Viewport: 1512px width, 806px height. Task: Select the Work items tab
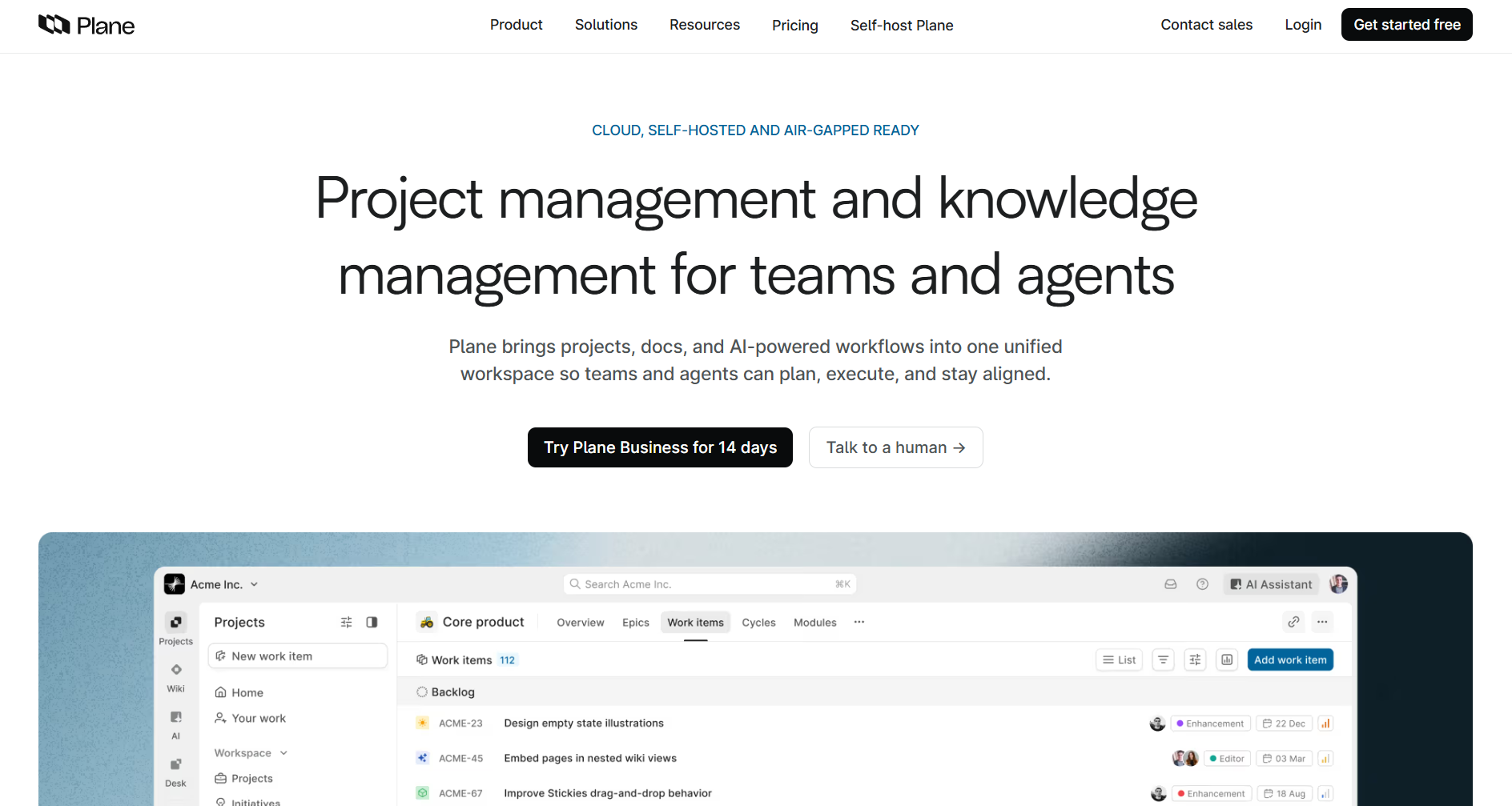696,623
